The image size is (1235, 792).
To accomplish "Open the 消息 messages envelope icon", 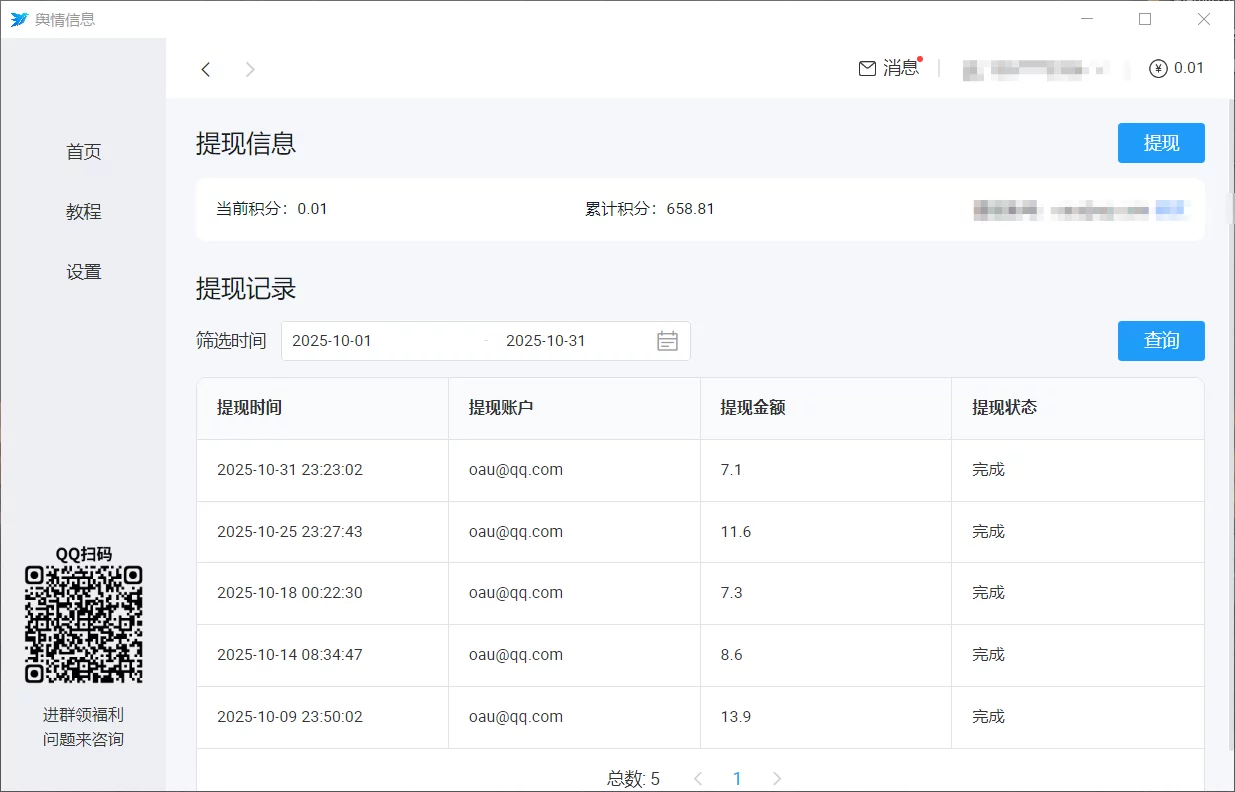I will click(x=867, y=68).
